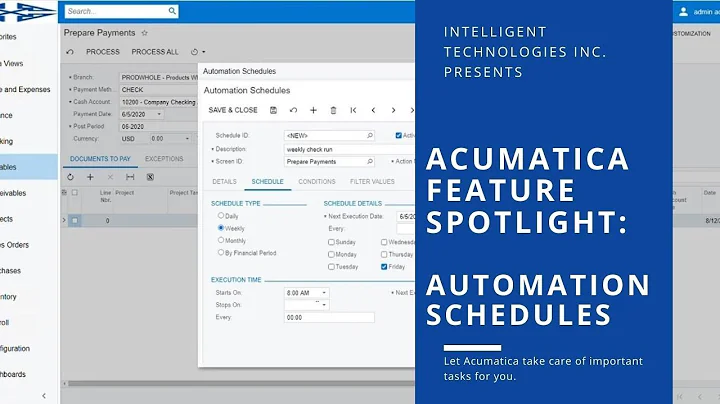Go to first schedule record
This screenshot has height=404, width=720.
353,110
